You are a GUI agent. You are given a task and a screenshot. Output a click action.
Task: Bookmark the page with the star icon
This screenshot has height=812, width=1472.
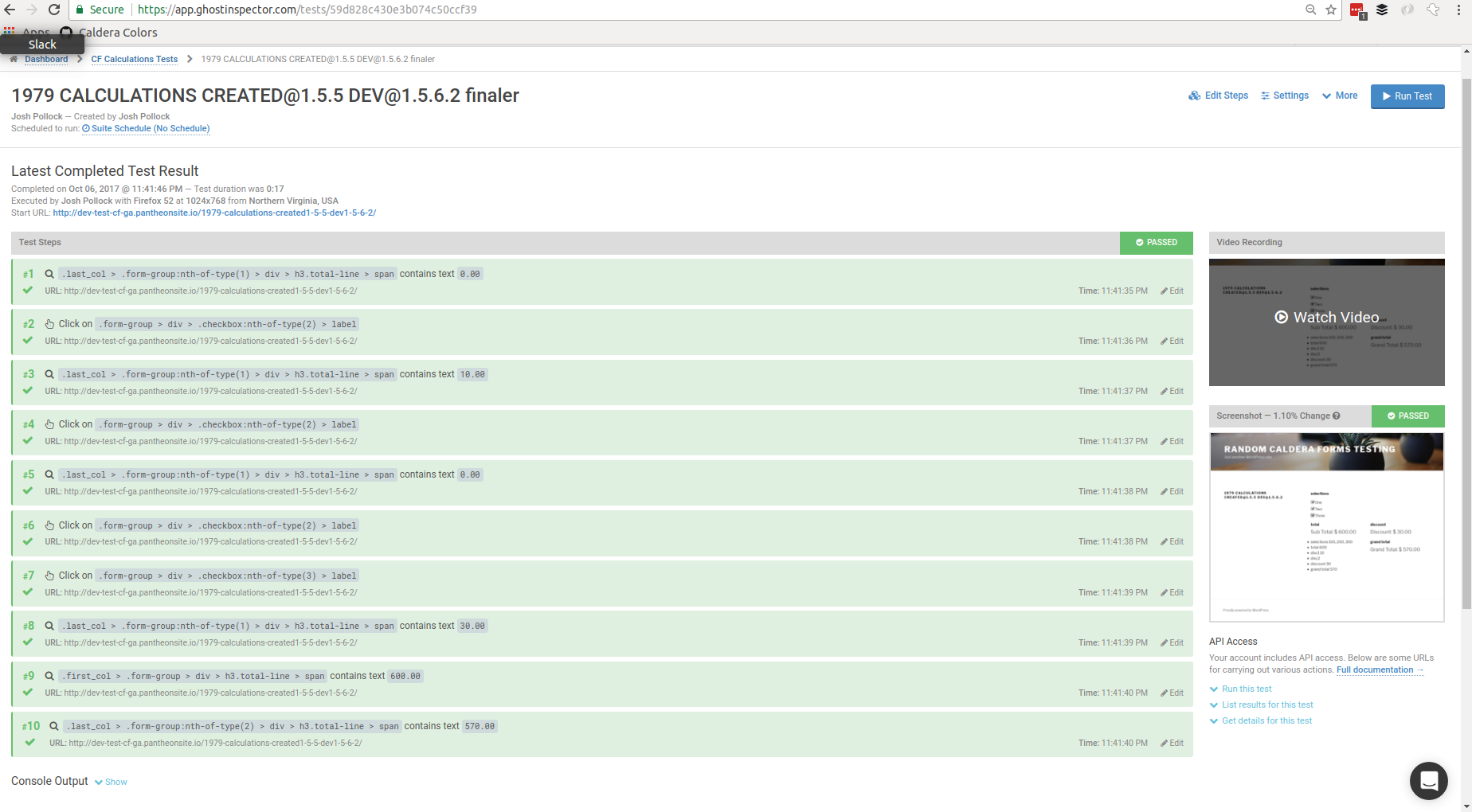[1330, 10]
